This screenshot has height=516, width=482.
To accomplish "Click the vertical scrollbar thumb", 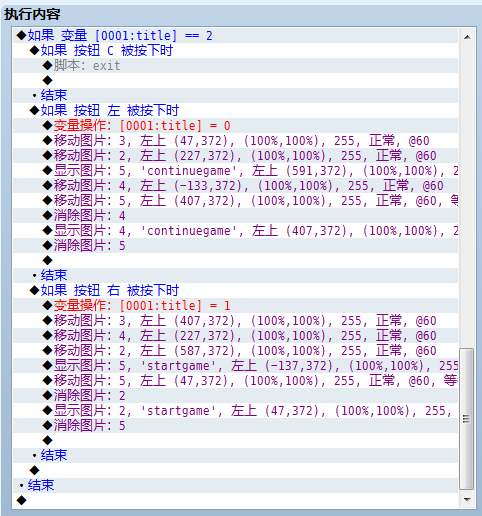I will point(467,419).
